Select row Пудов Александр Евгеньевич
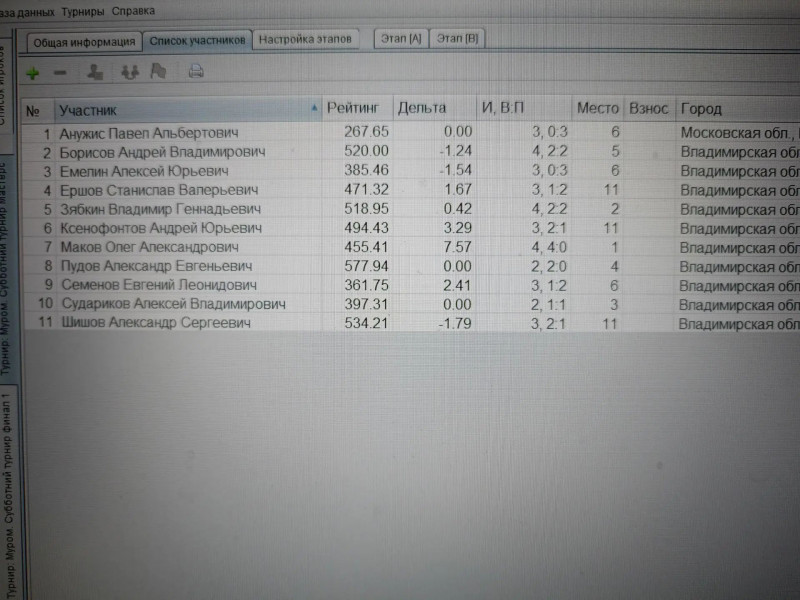 click(411, 266)
